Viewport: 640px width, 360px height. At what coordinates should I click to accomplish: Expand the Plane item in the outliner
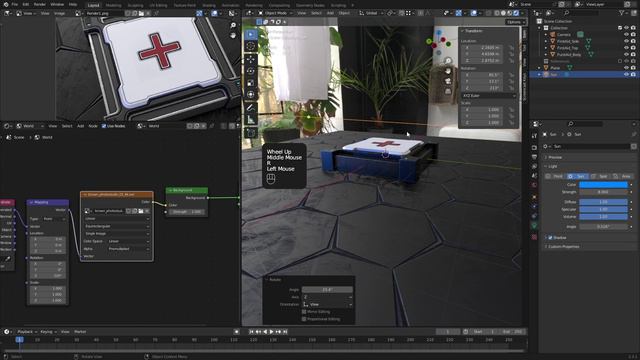tap(540, 68)
